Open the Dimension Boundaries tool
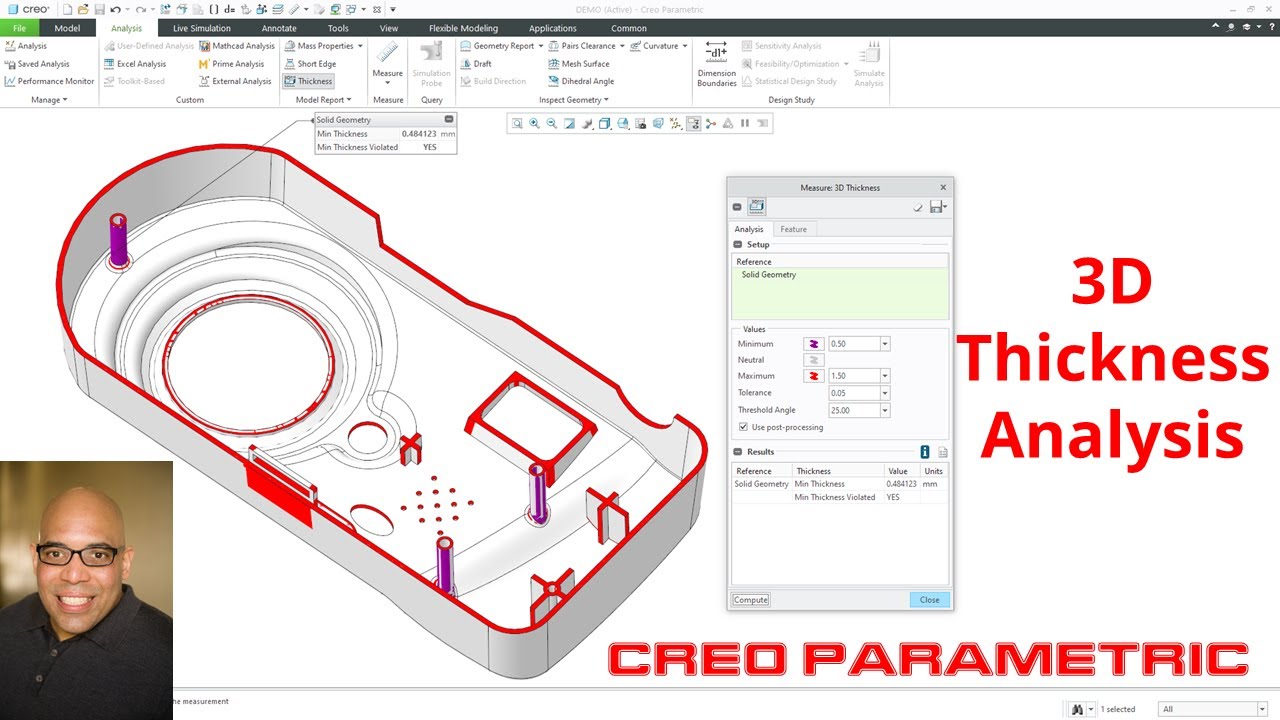The height and width of the screenshot is (720, 1280). point(717,64)
